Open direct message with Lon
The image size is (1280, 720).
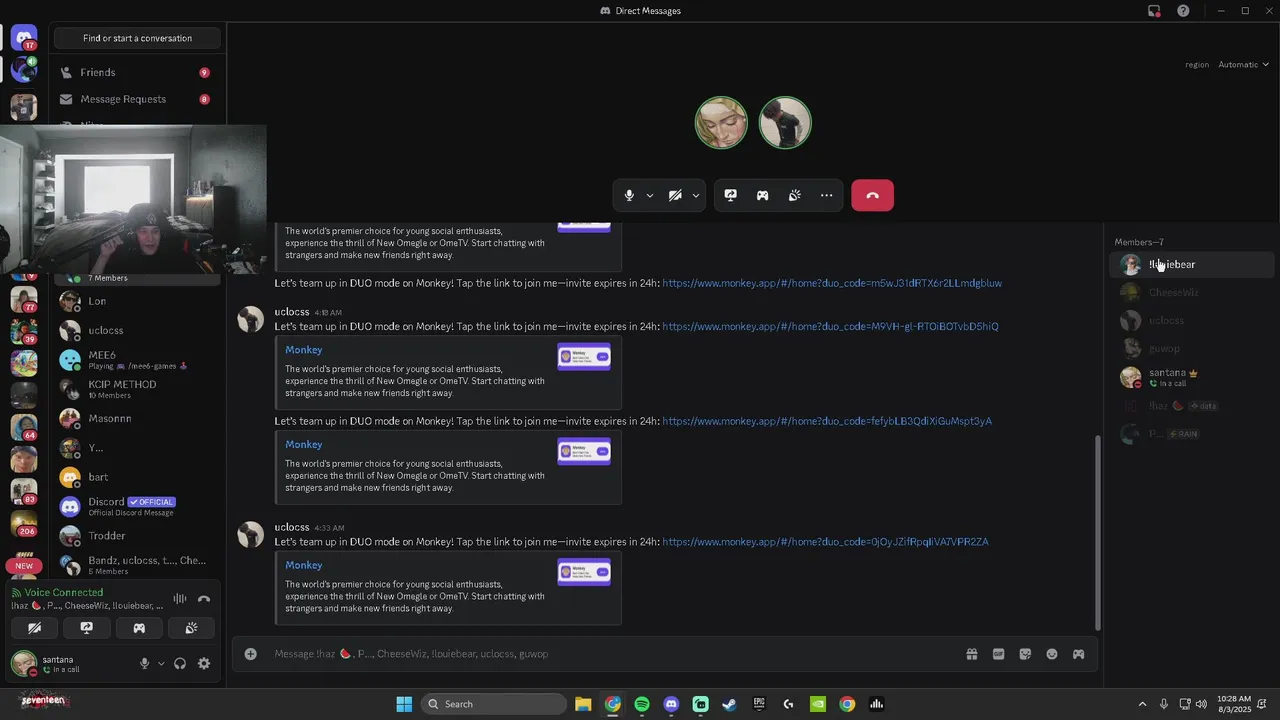(x=135, y=301)
